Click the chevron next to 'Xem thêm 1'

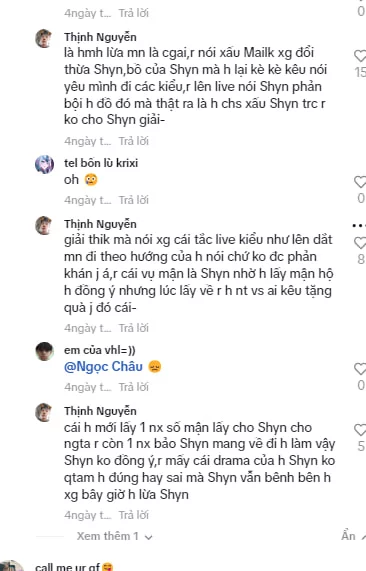click(148, 537)
